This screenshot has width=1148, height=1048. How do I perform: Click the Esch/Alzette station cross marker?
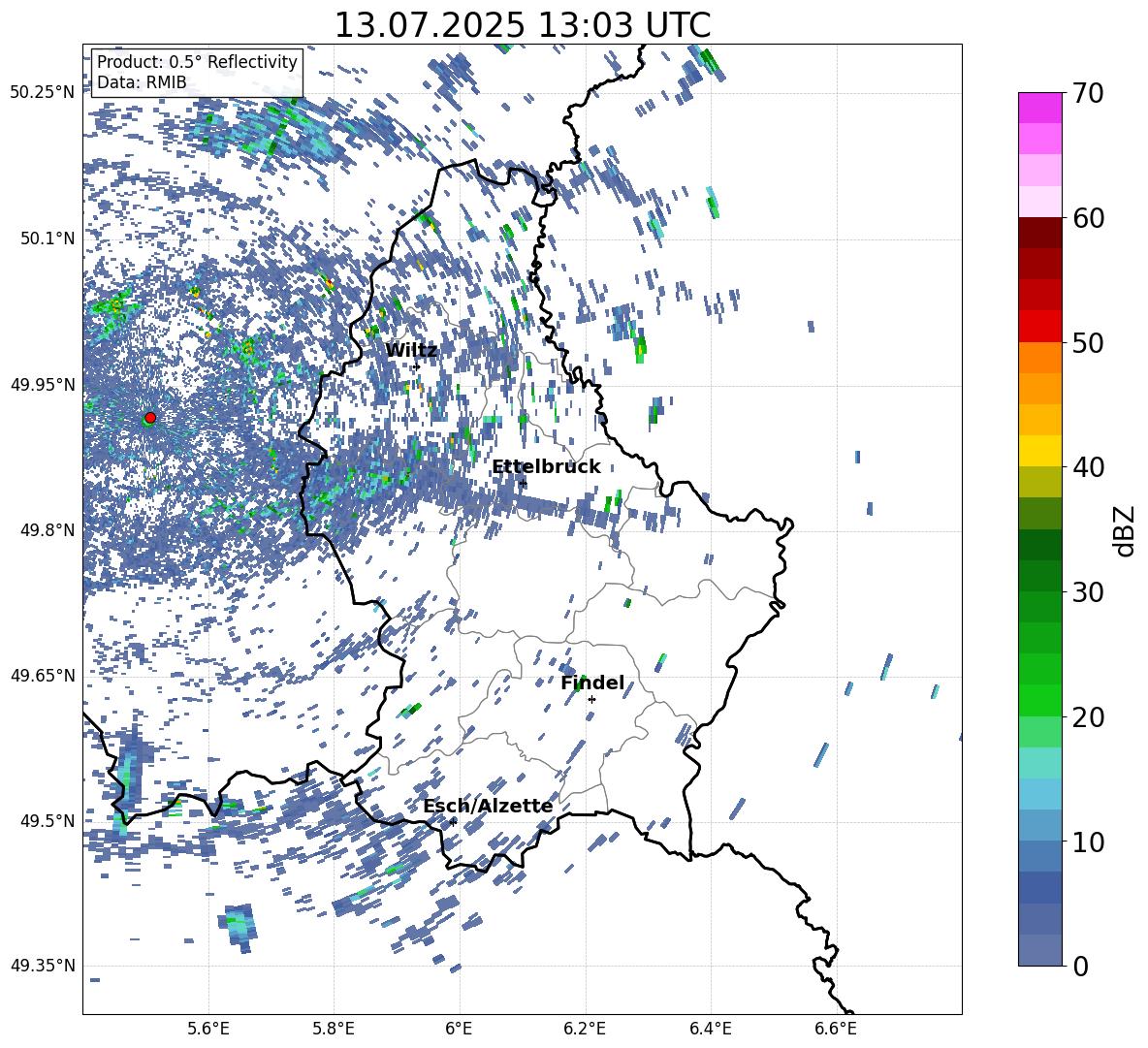click(453, 822)
